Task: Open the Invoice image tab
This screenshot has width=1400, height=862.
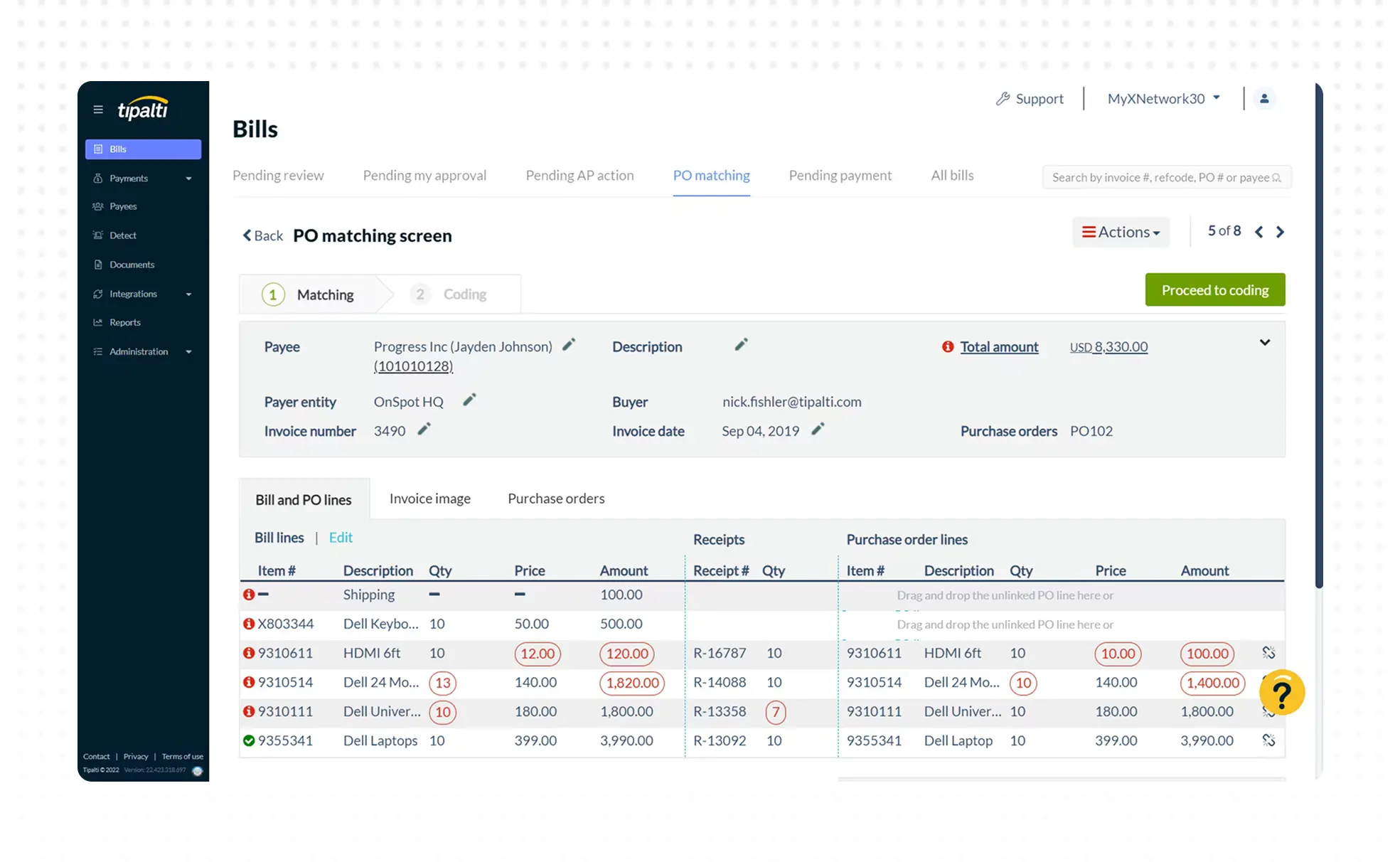Action: point(429,499)
